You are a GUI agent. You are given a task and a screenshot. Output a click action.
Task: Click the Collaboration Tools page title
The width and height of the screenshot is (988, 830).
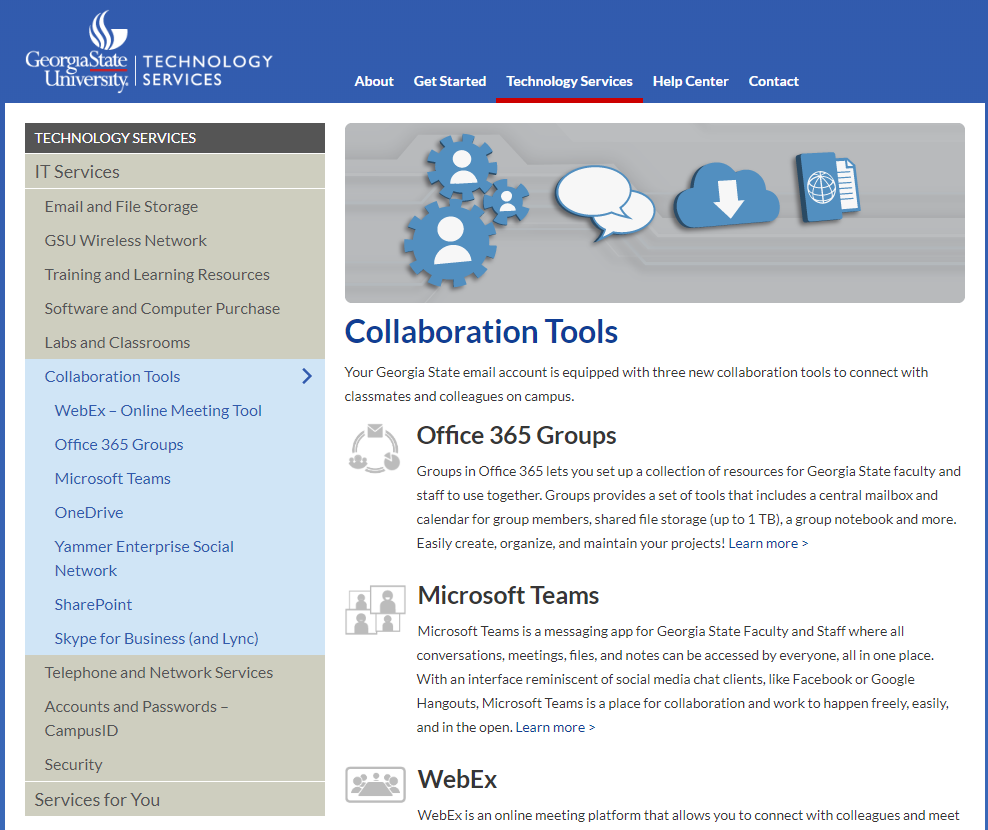pos(481,331)
